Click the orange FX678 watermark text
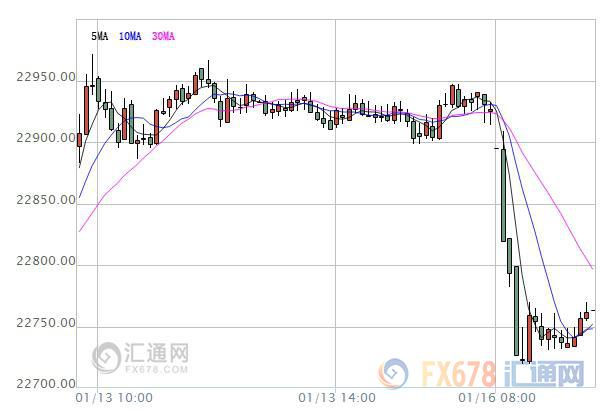Viewport: 602px width, 410px height. pos(458,374)
